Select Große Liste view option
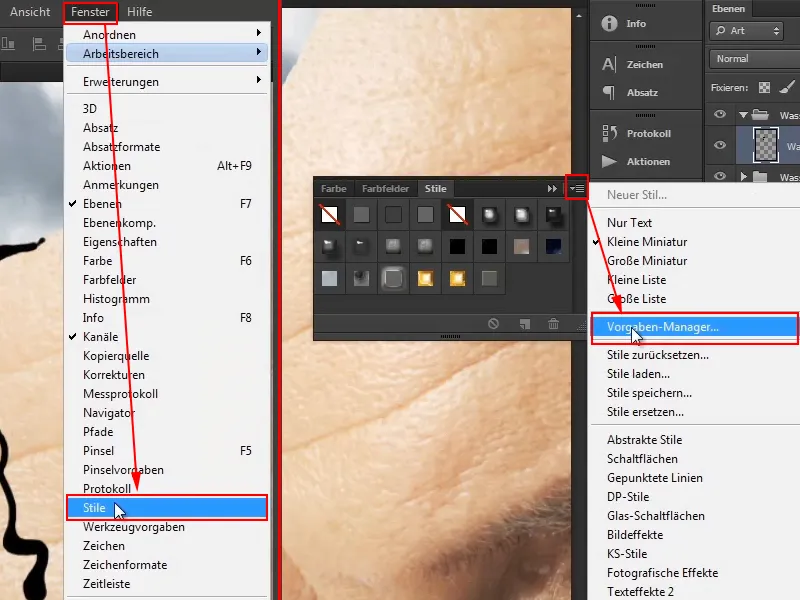This screenshot has width=800, height=600. [x=636, y=299]
